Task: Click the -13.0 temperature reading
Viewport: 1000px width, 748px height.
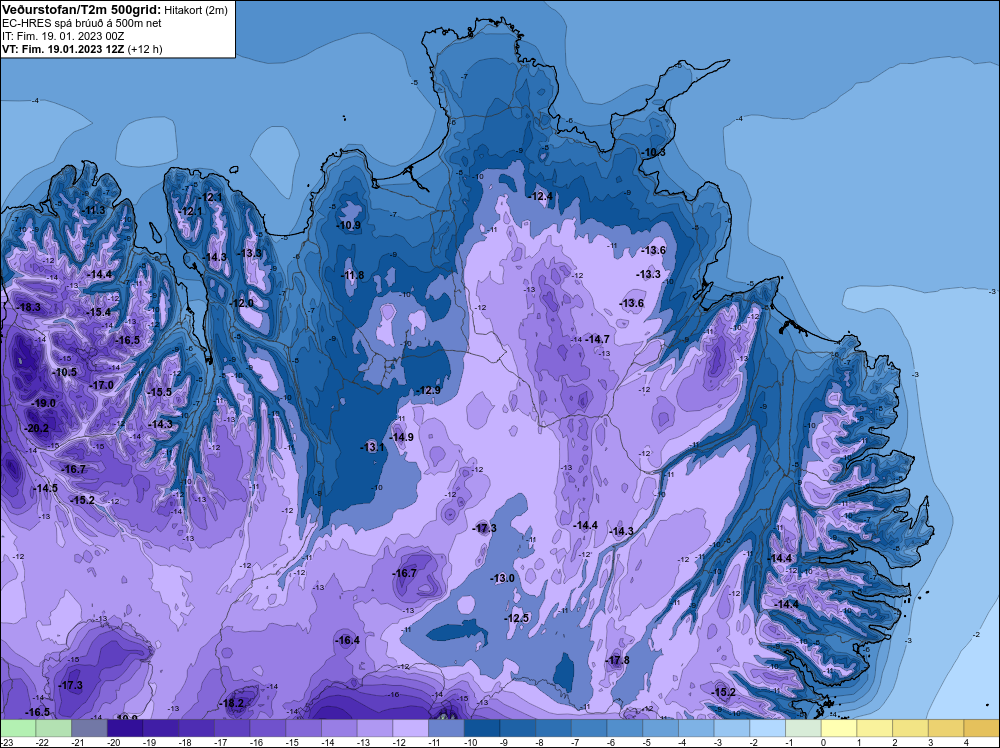Action: click(x=502, y=578)
